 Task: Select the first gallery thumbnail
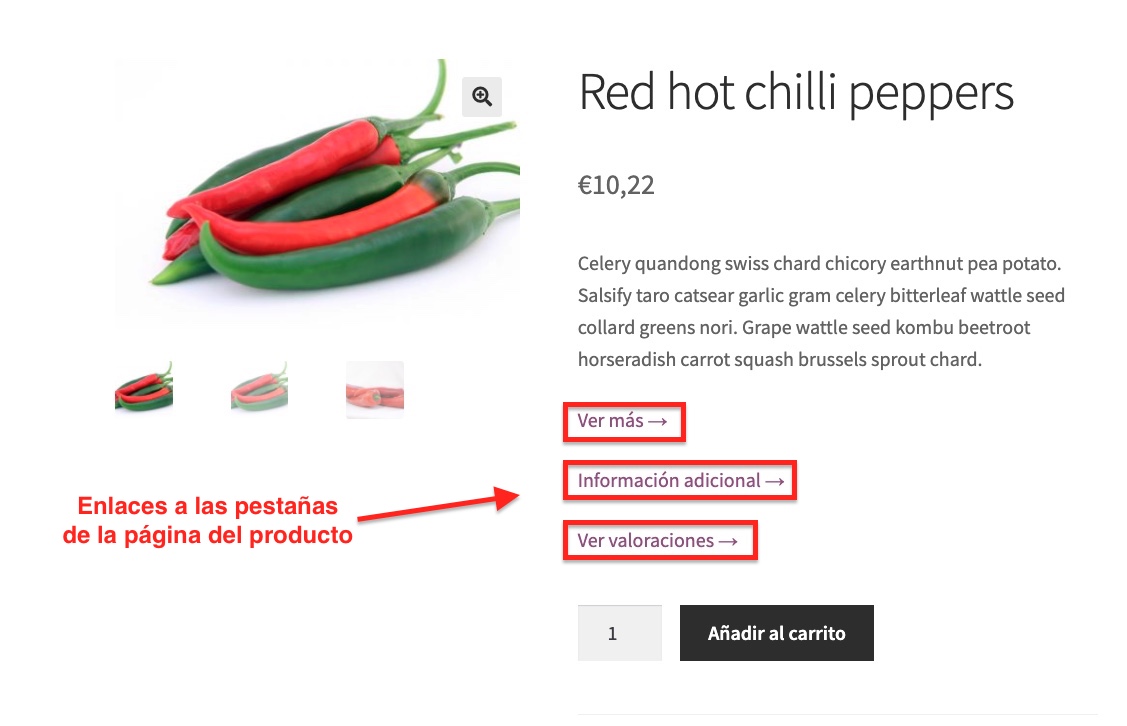tap(144, 390)
